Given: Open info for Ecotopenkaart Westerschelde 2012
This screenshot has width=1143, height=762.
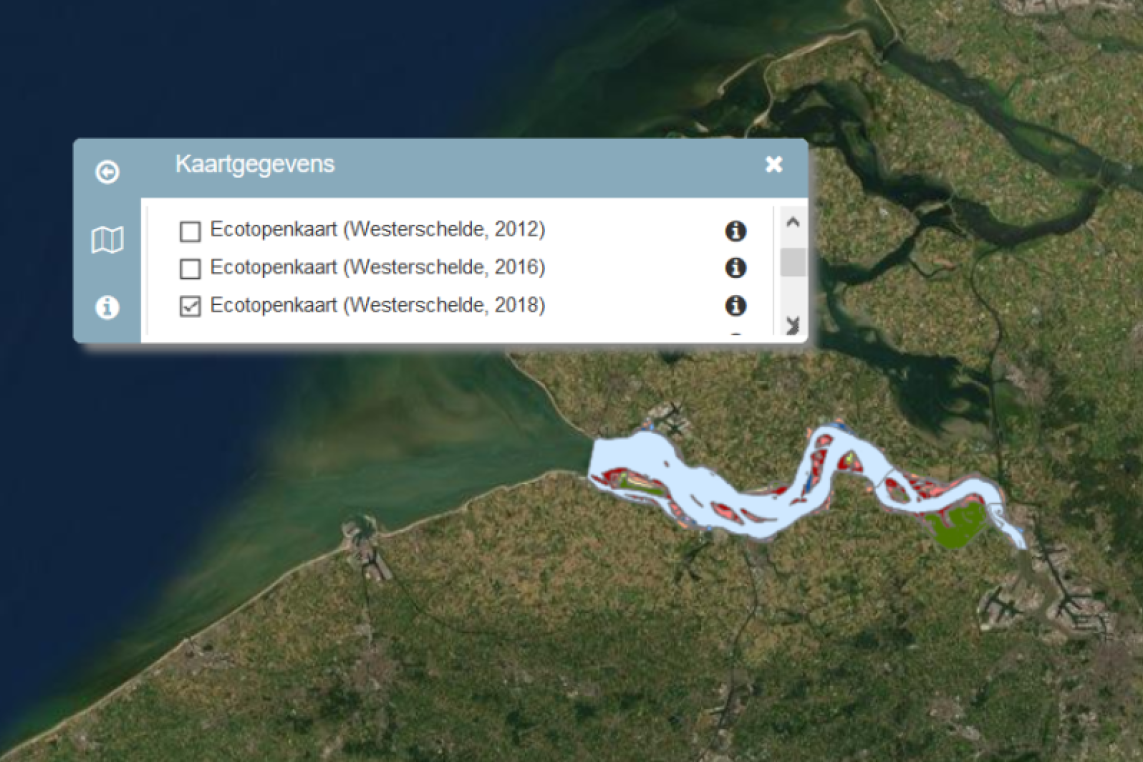Looking at the screenshot, I should point(737,230).
